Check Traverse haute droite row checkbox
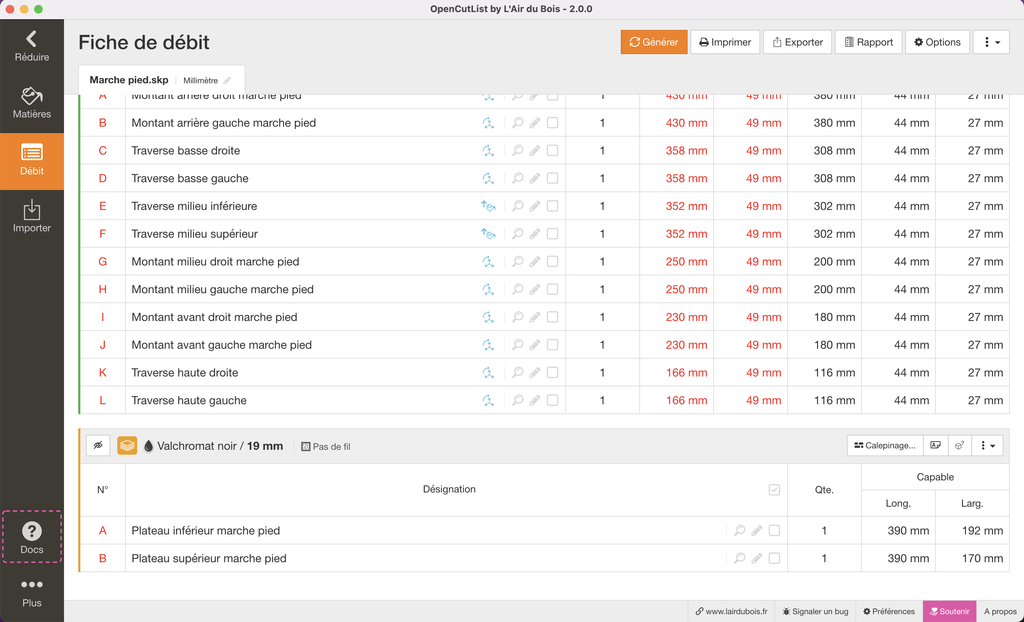This screenshot has height=622, width=1024. pos(552,372)
